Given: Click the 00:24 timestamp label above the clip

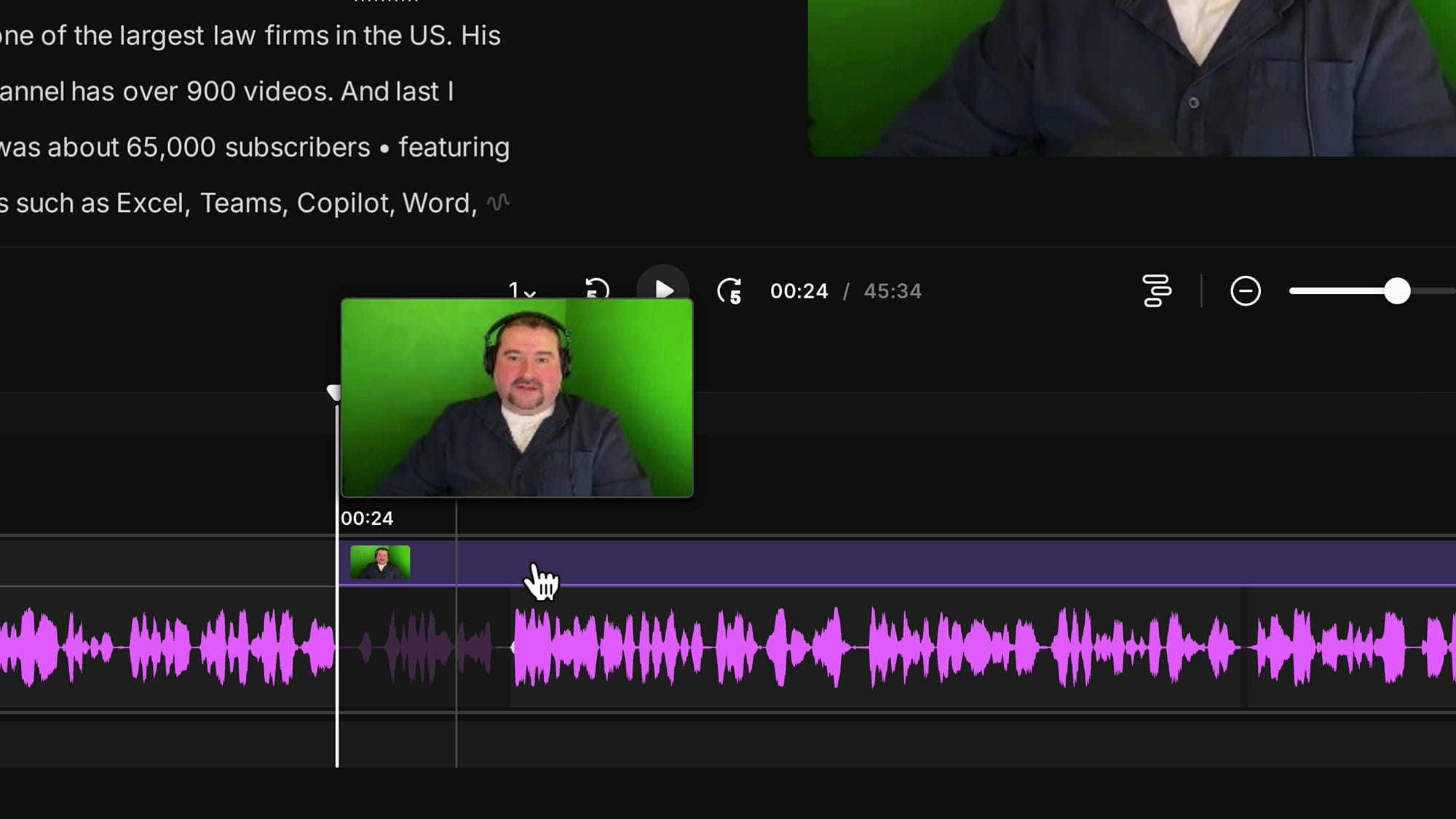Looking at the screenshot, I should pyautogui.click(x=366, y=518).
